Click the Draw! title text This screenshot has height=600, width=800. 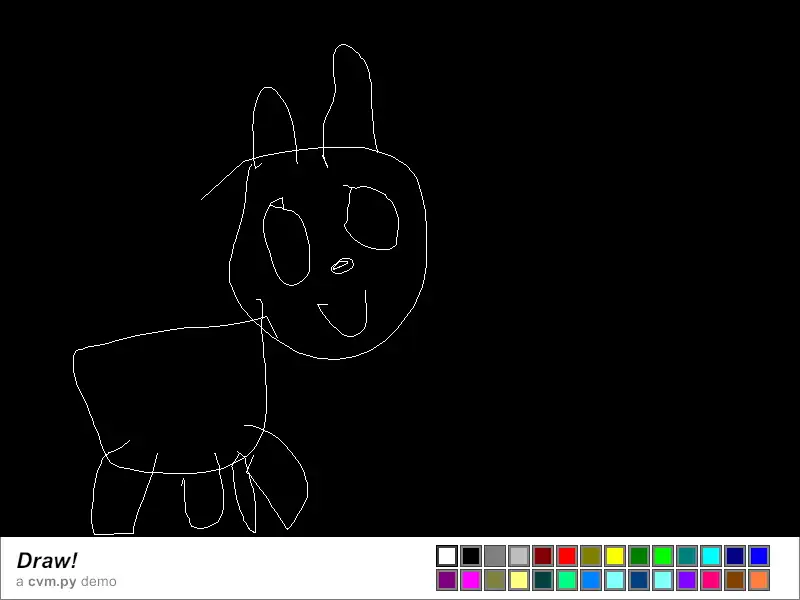(x=47, y=560)
